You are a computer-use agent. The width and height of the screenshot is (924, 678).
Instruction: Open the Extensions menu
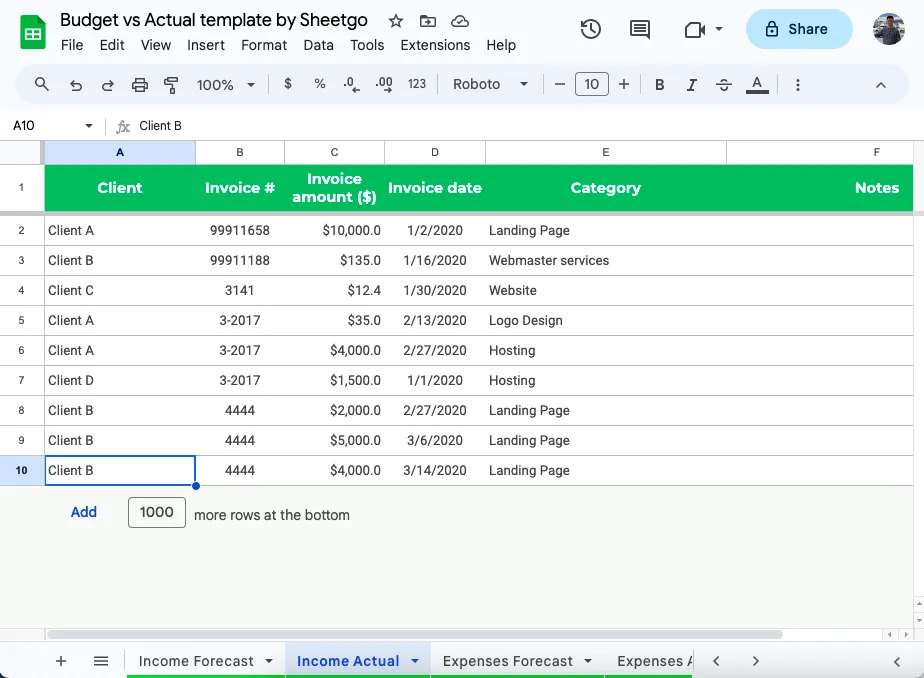tap(435, 45)
